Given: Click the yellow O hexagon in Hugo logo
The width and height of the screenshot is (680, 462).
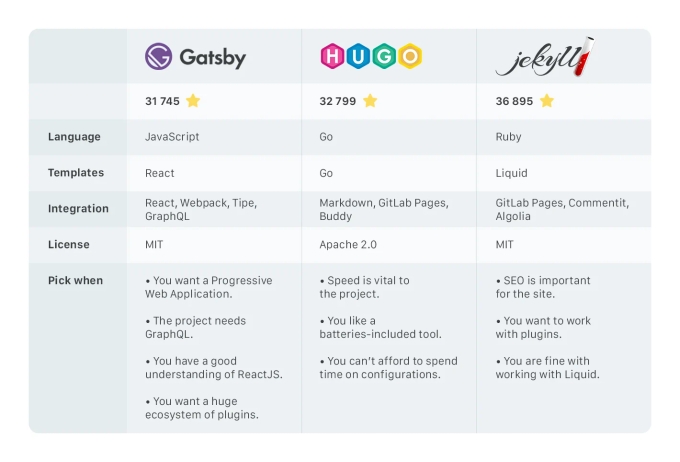Looking at the screenshot, I should pyautogui.click(x=410, y=56).
